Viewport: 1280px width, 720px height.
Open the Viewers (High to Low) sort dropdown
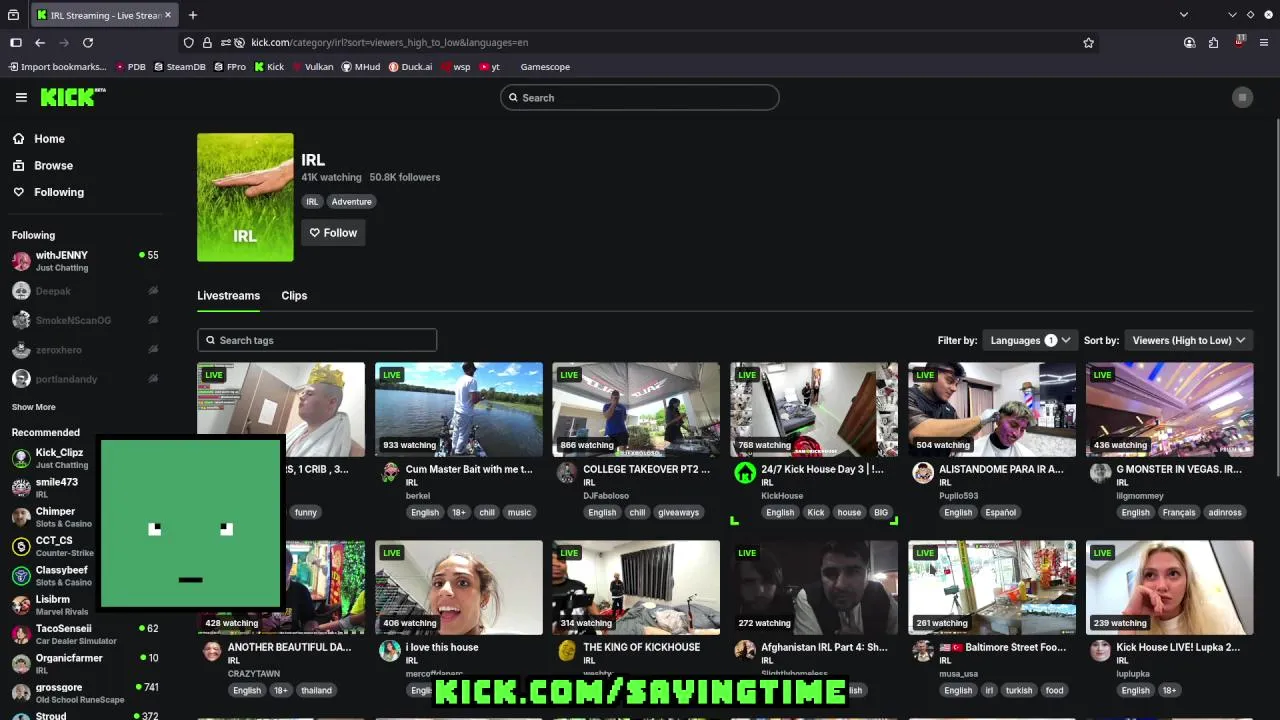[1189, 340]
